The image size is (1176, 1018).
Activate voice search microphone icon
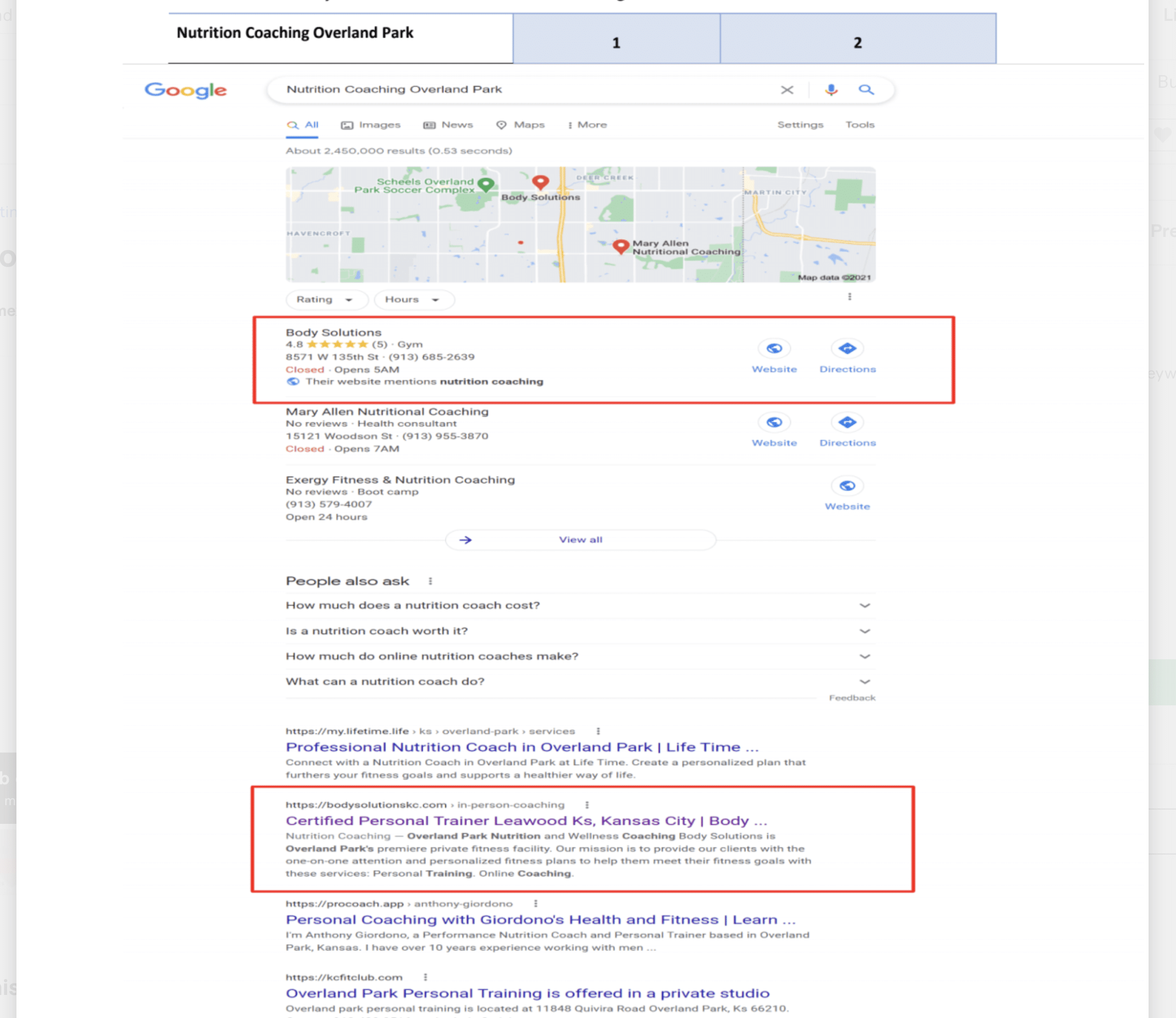[831, 90]
